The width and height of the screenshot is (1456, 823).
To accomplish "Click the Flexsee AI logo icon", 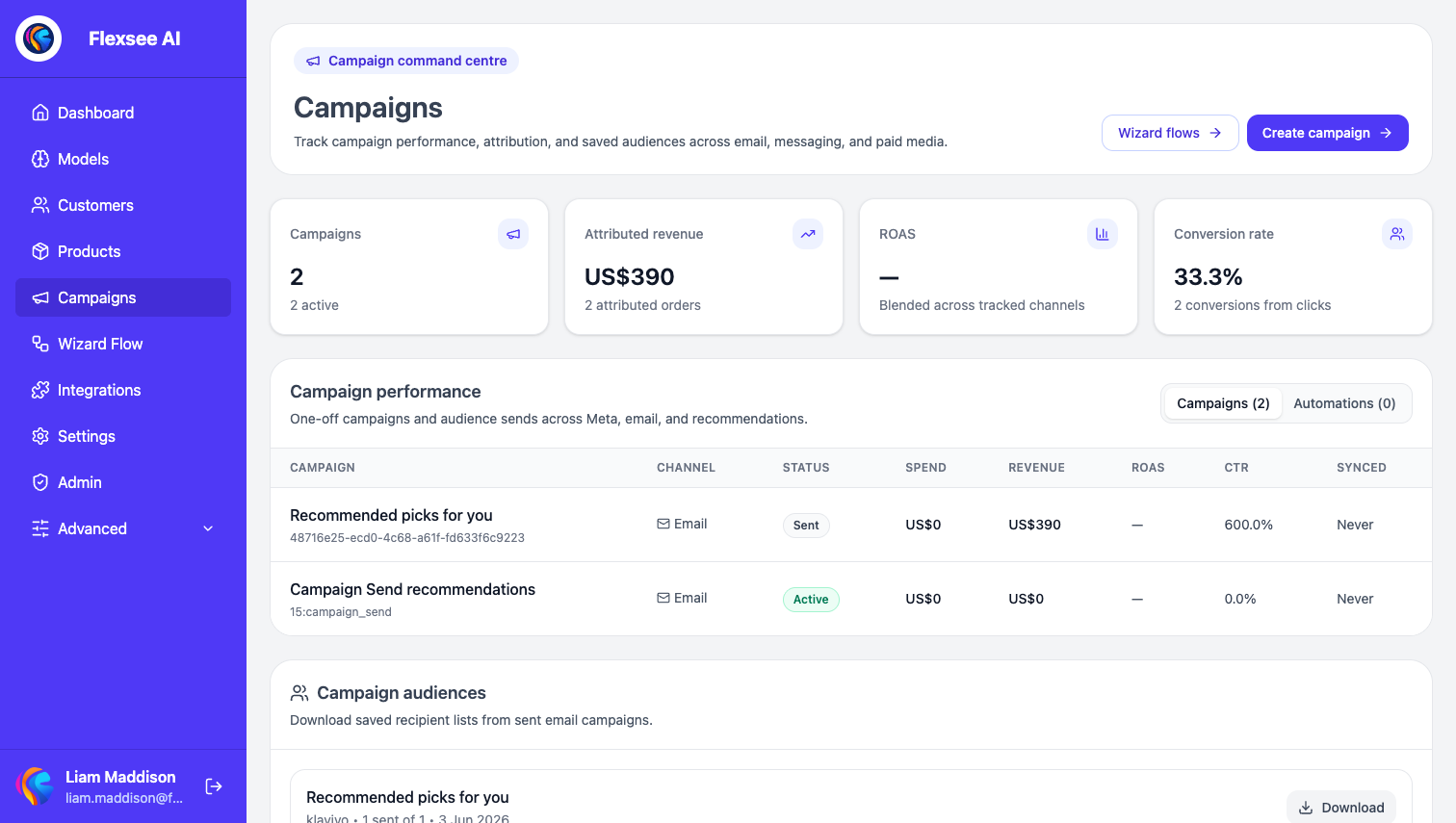I will pos(39,39).
